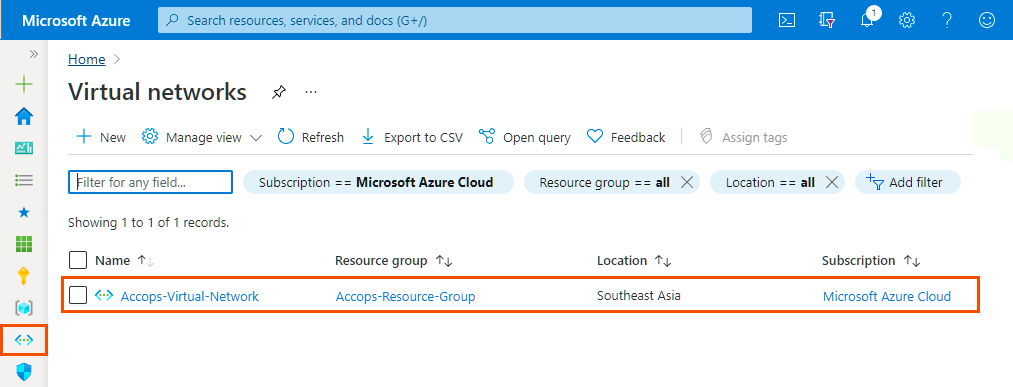This screenshot has height=387, width=1013.
Task: Open portal settings gear icon
Action: [x=907, y=21]
